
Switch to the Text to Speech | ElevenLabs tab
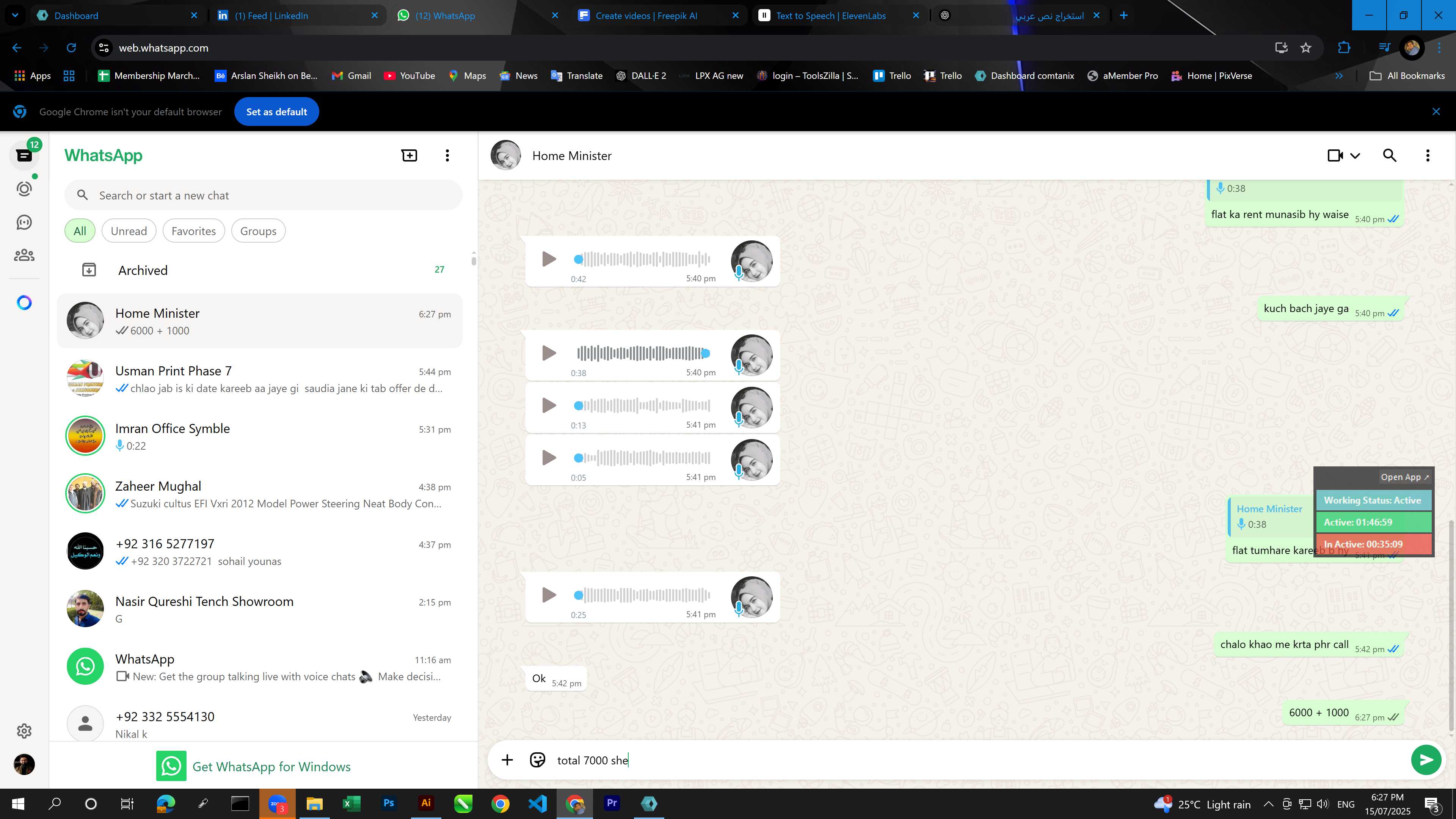click(x=839, y=15)
